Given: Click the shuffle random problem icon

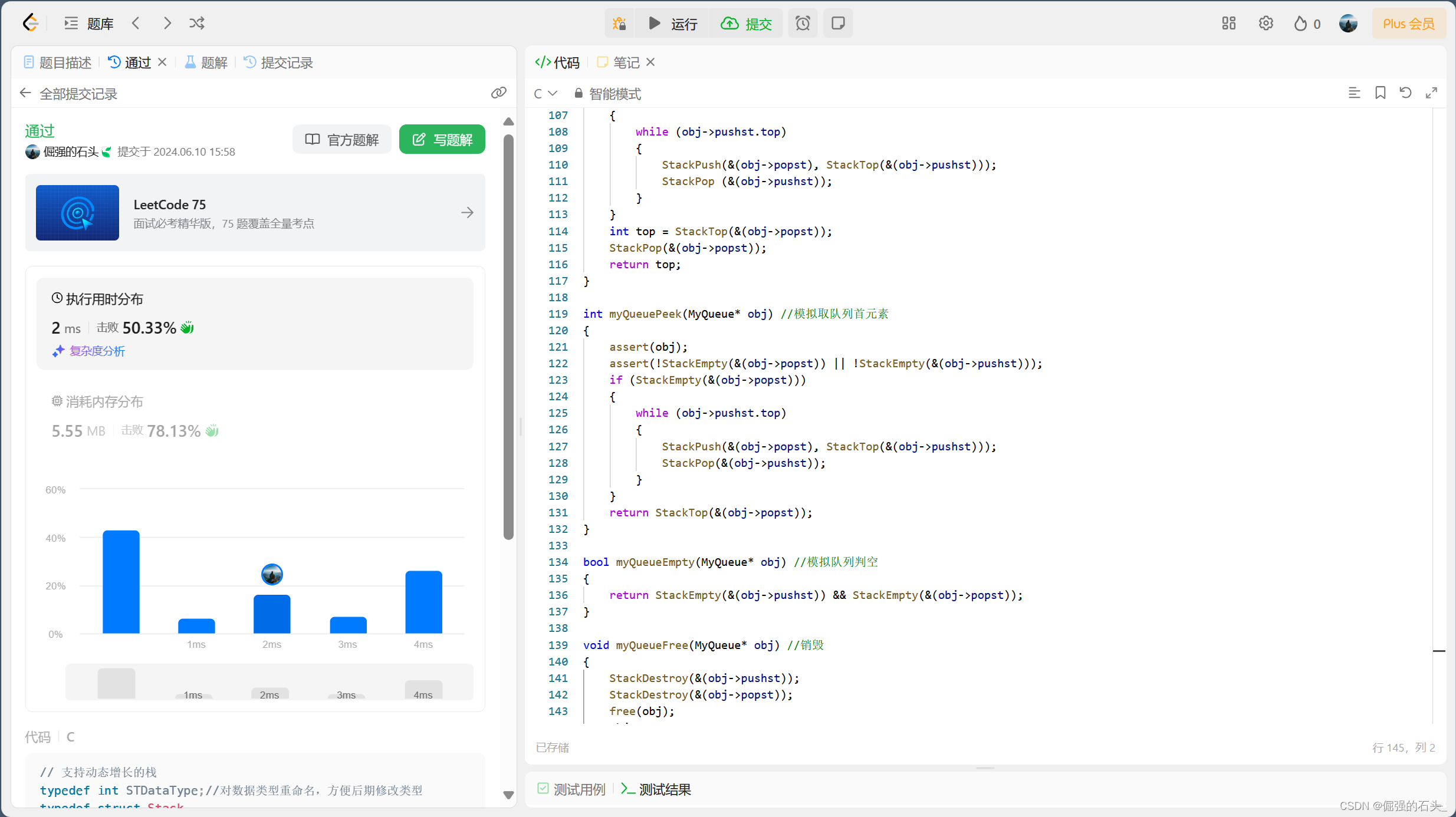Looking at the screenshot, I should click(197, 24).
